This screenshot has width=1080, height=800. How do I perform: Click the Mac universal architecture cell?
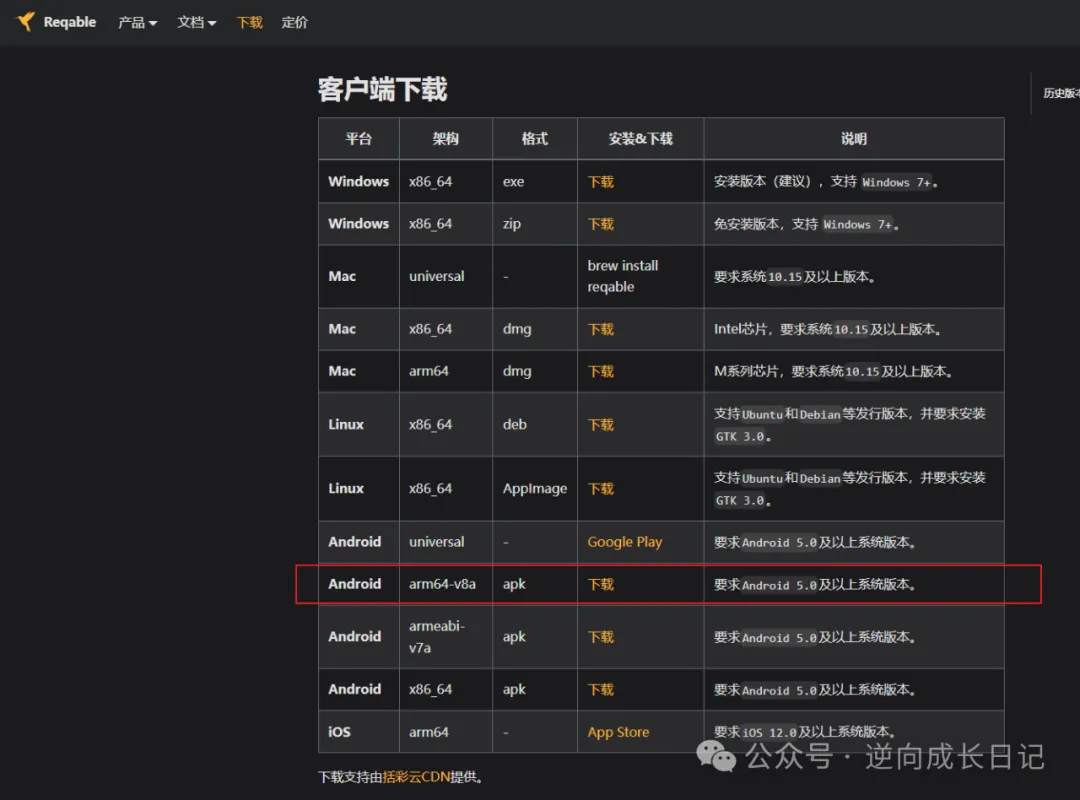pos(446,276)
